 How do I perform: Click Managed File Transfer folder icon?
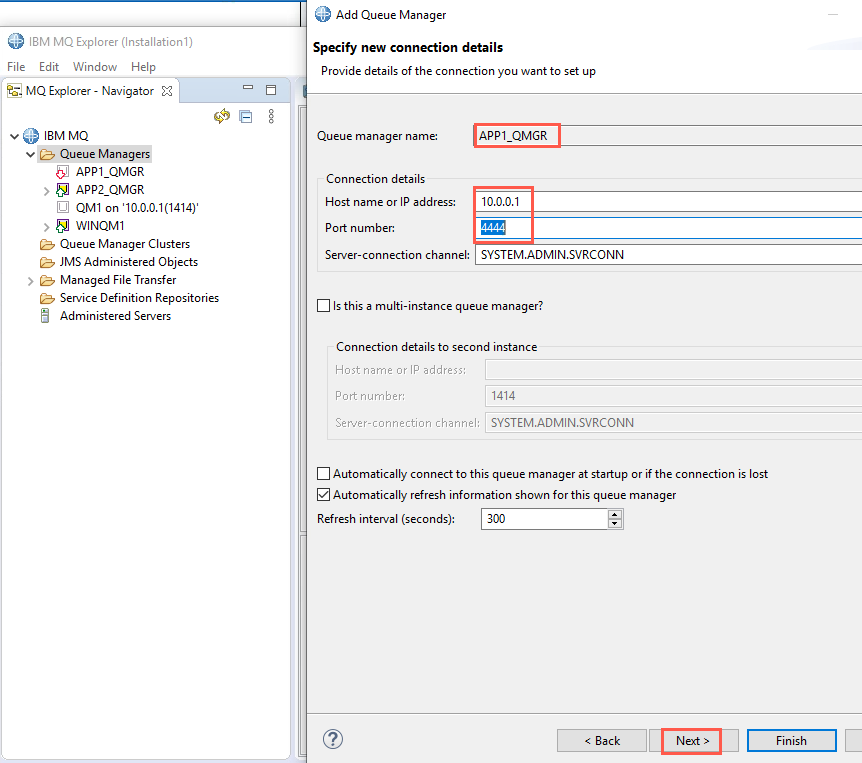click(47, 280)
